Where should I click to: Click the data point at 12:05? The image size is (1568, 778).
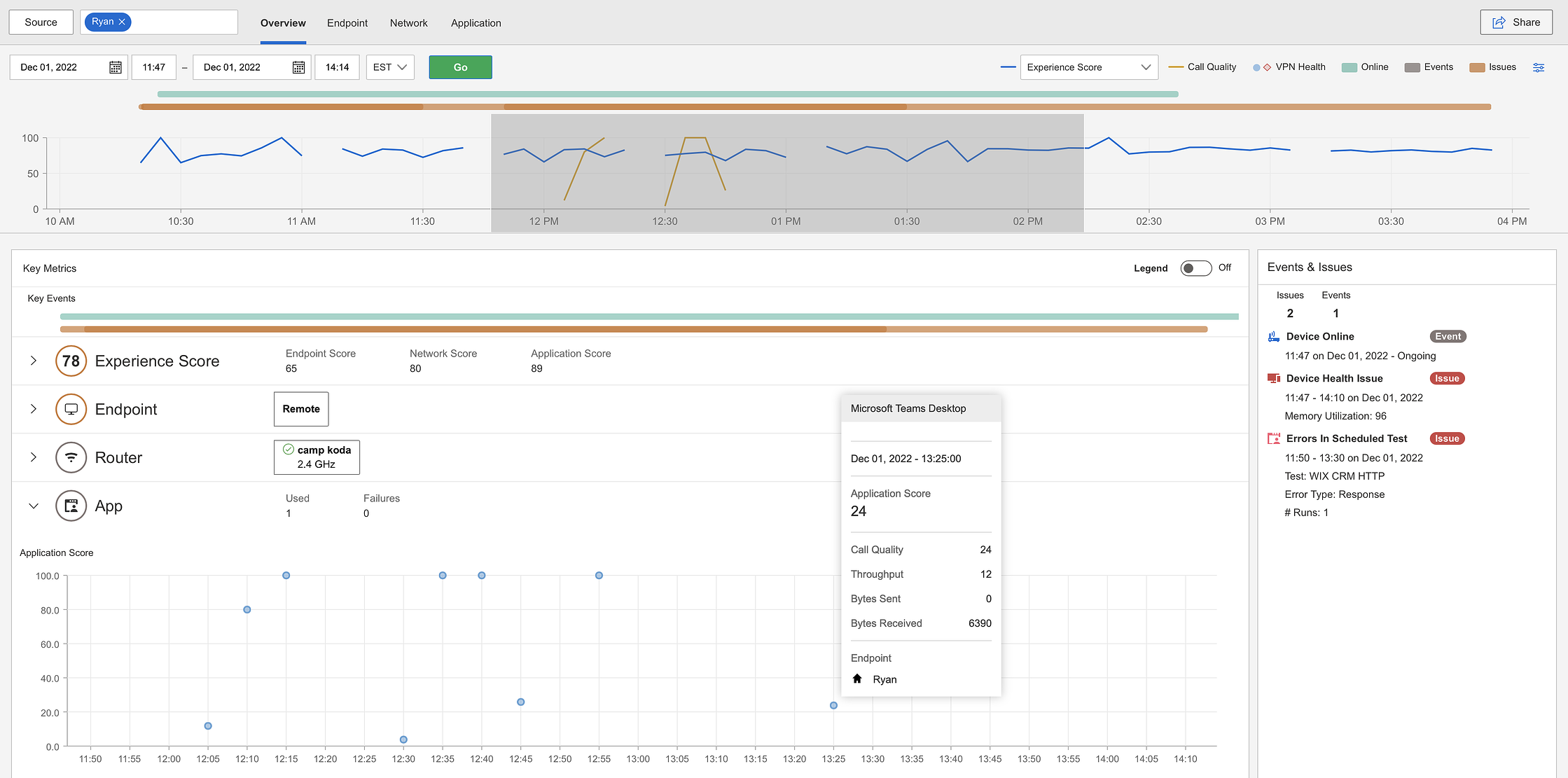click(x=208, y=725)
